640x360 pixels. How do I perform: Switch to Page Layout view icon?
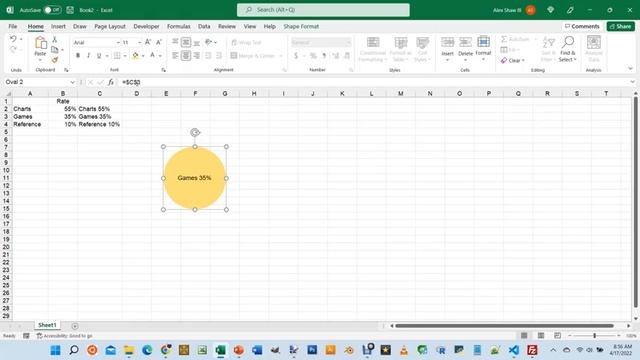click(x=541, y=336)
